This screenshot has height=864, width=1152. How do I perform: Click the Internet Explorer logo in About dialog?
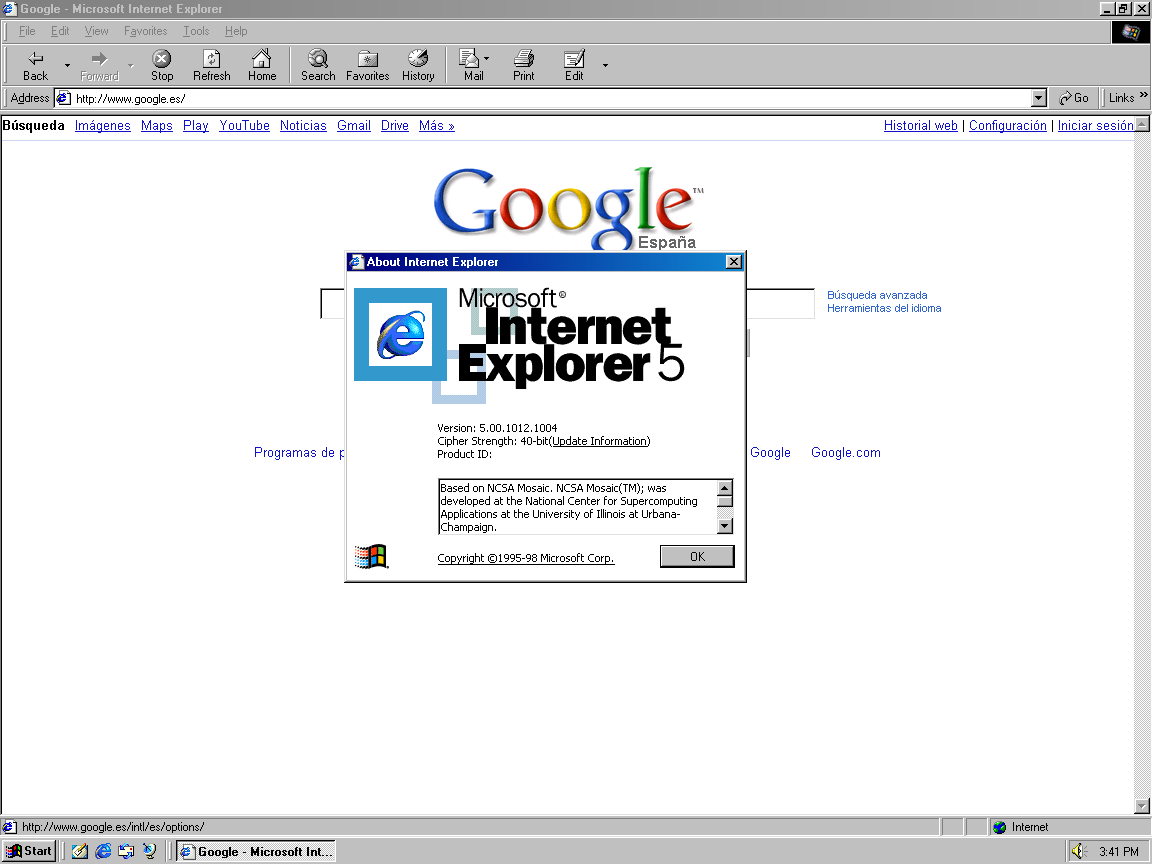click(400, 334)
